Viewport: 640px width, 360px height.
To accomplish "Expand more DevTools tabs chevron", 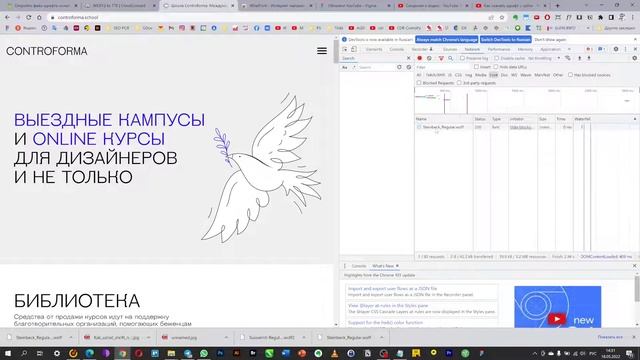I will click(569, 49).
